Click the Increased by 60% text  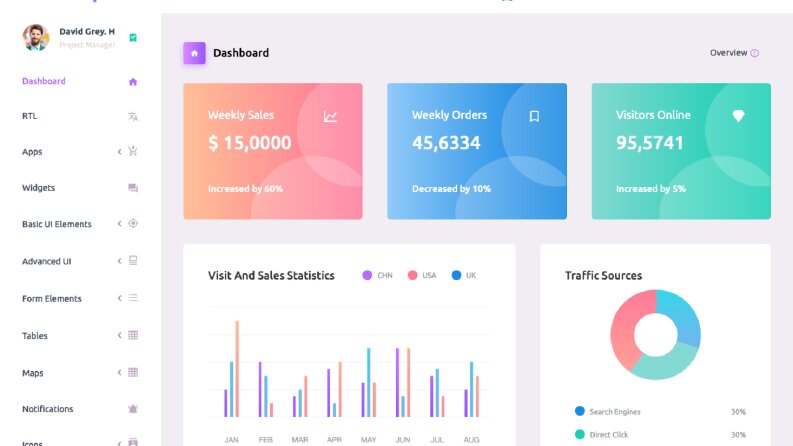pos(245,189)
